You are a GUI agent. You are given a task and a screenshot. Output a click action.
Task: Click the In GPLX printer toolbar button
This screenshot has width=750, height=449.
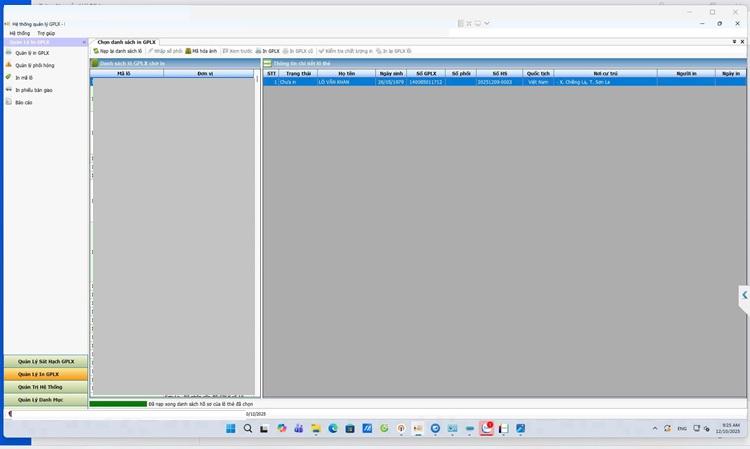pos(268,50)
